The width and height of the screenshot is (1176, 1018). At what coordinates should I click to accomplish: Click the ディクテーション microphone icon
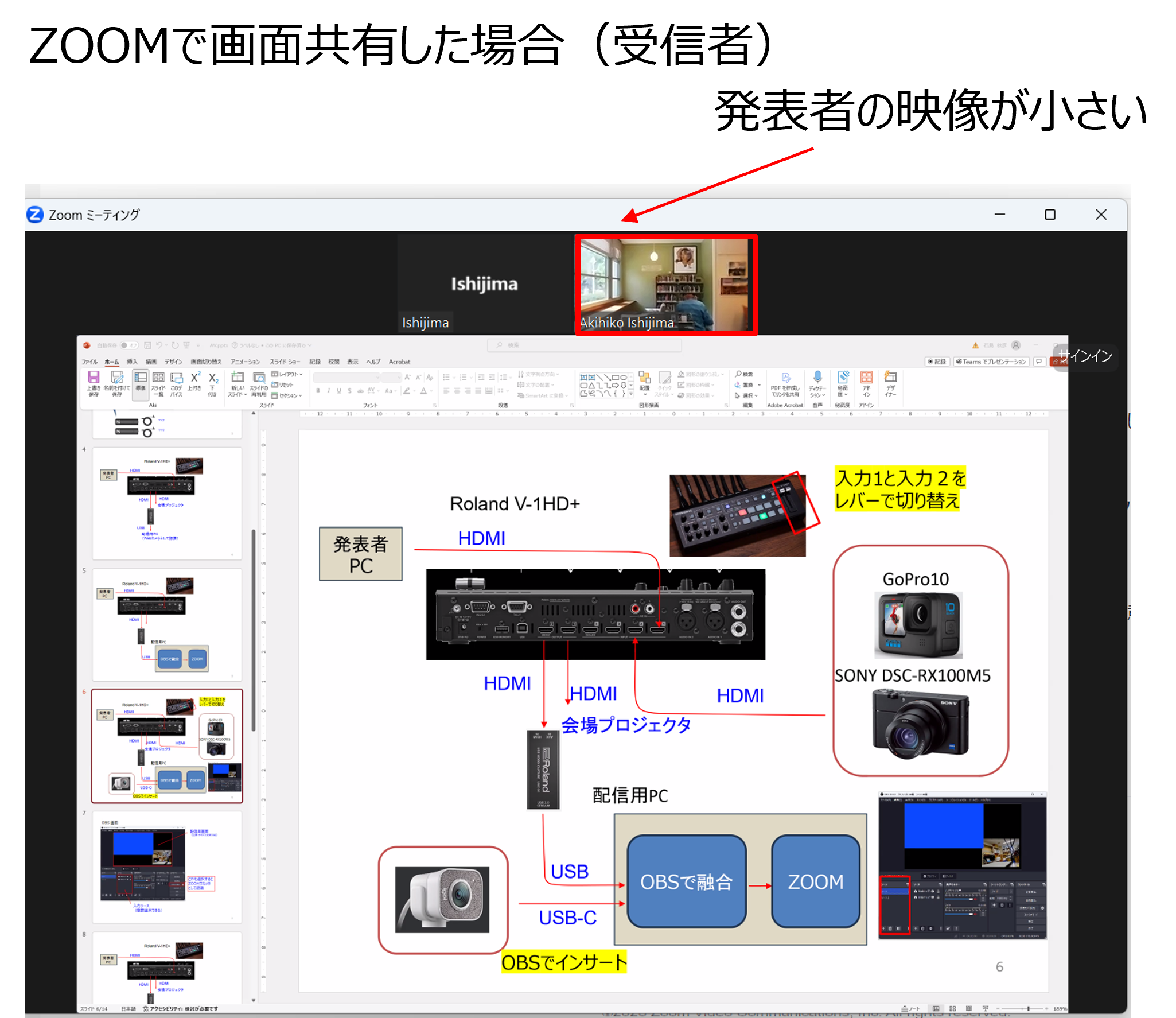point(817,377)
